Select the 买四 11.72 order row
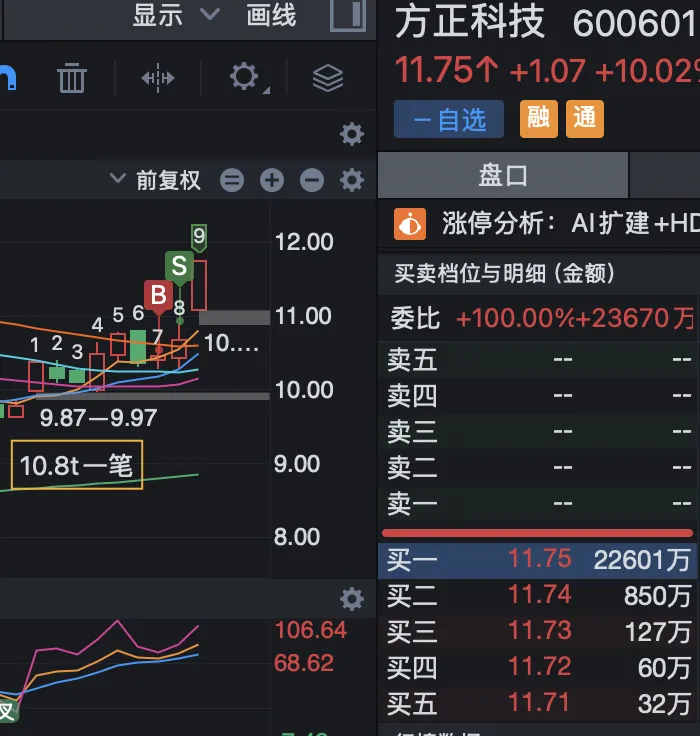The image size is (700, 736). pos(538,668)
